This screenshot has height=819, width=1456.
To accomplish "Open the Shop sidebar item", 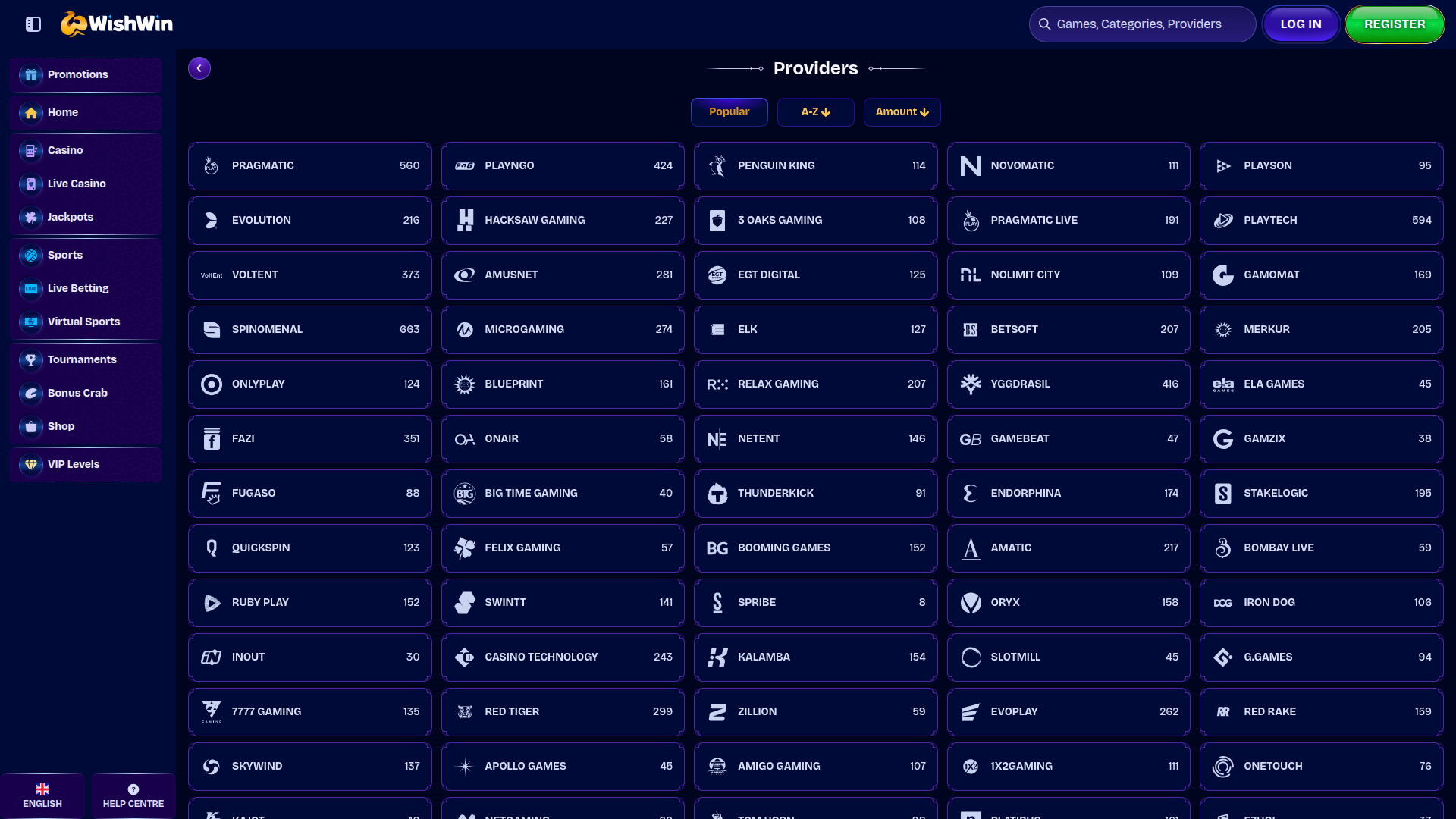I will point(61,426).
